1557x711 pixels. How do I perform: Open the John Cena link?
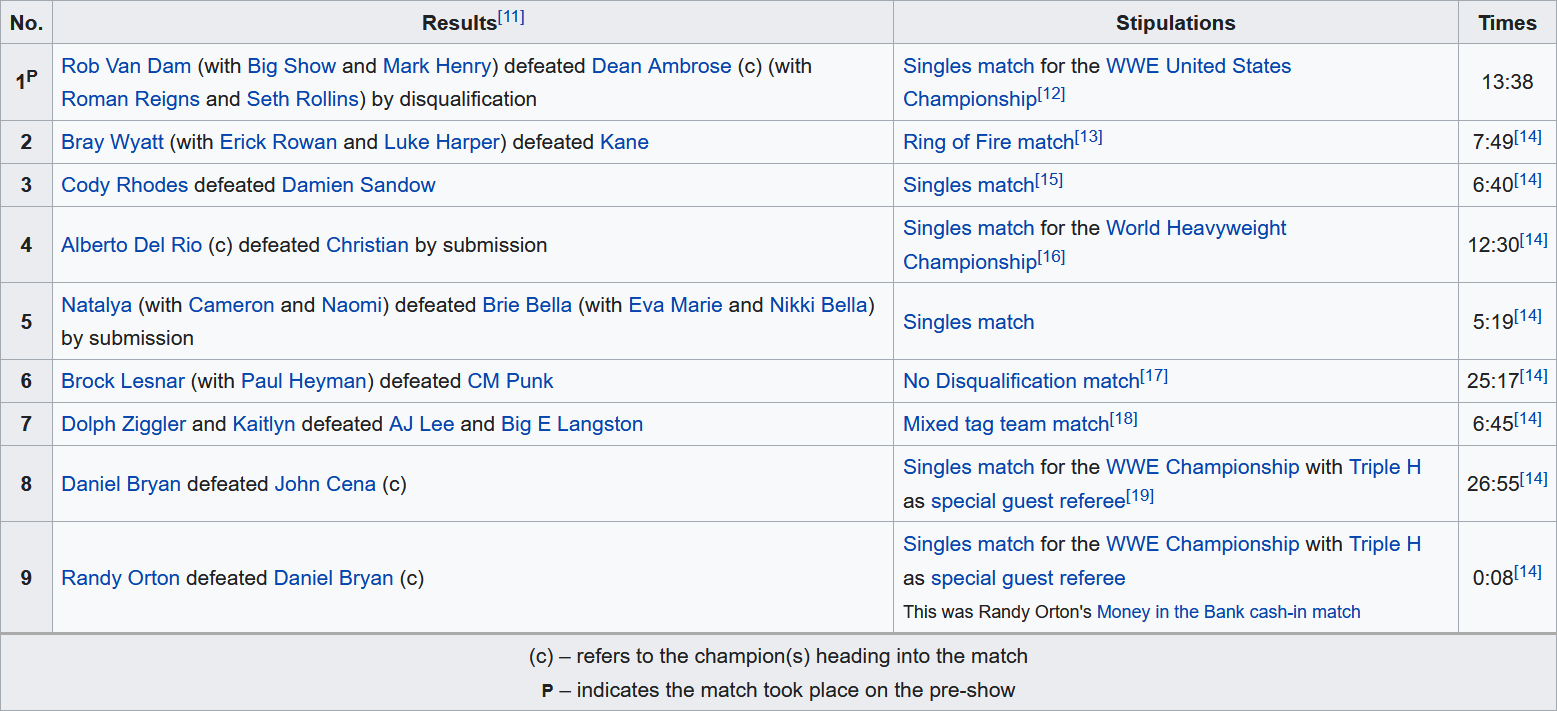tap(325, 484)
